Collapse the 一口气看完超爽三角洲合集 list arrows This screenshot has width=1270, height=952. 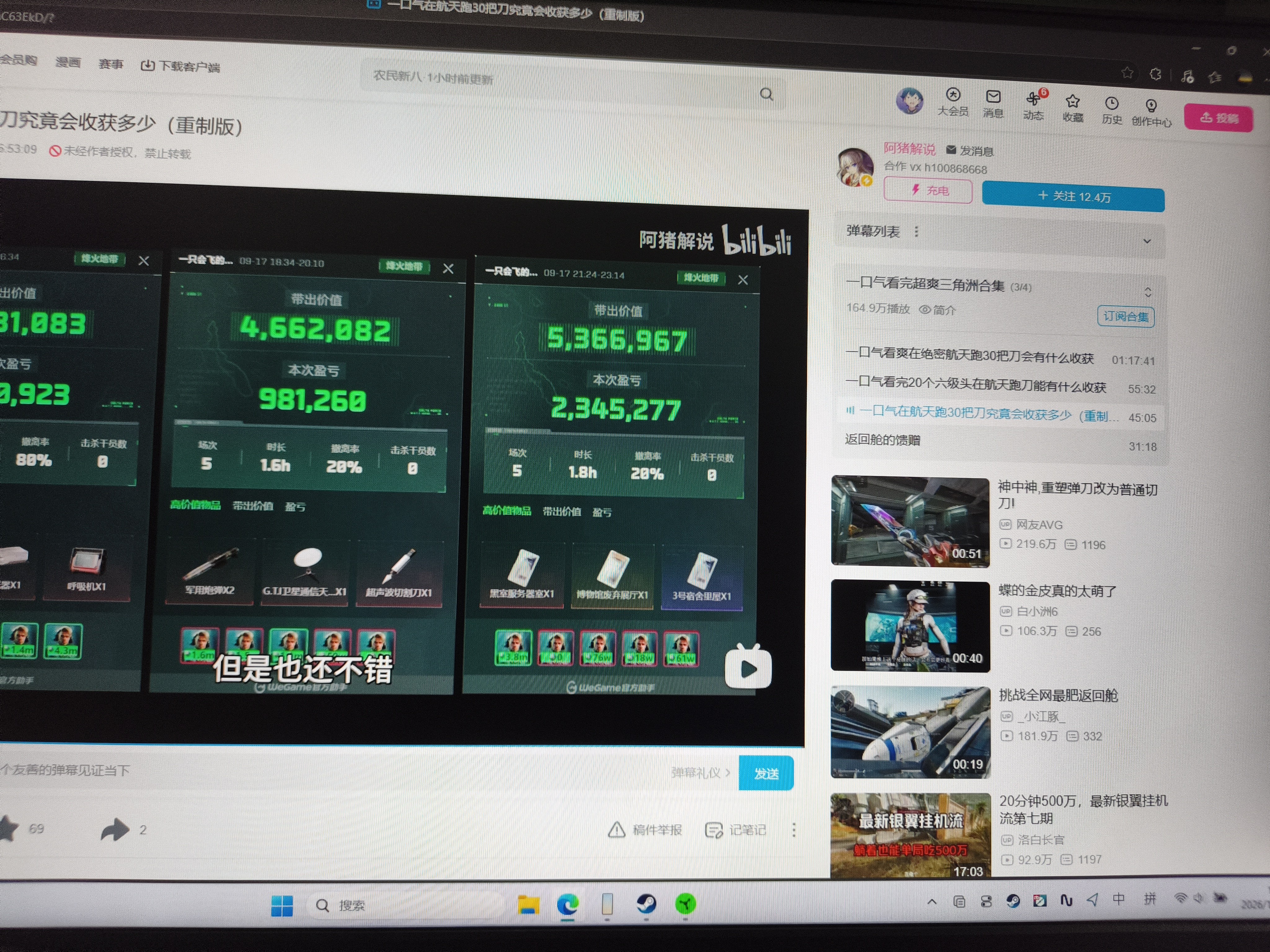pos(1148,292)
